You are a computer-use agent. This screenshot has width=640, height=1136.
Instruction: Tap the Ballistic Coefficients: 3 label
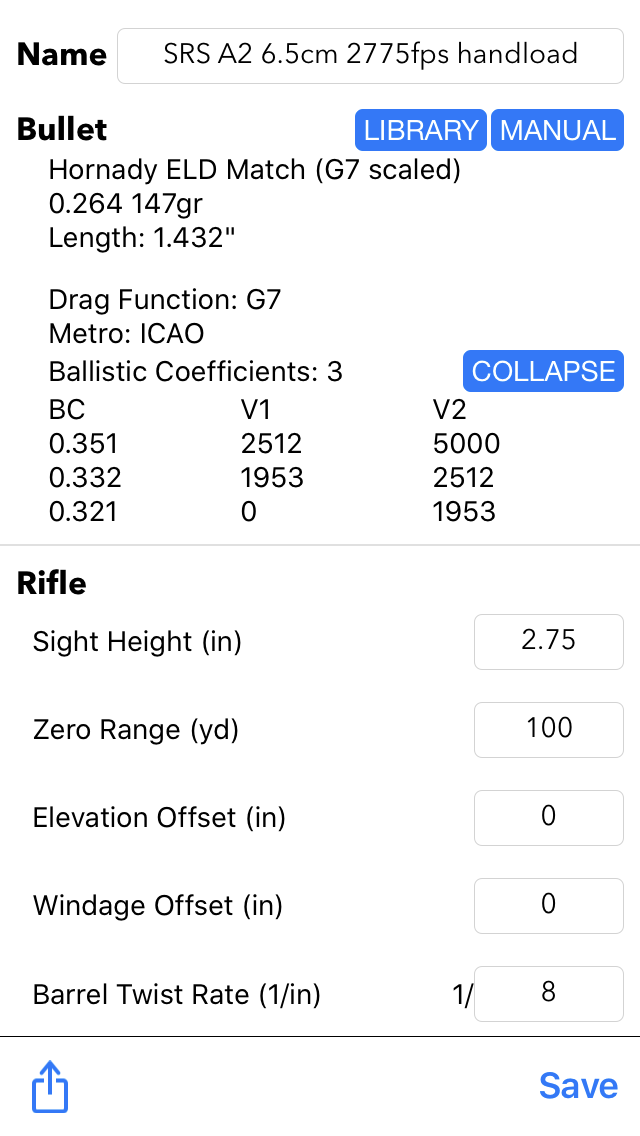(x=195, y=372)
